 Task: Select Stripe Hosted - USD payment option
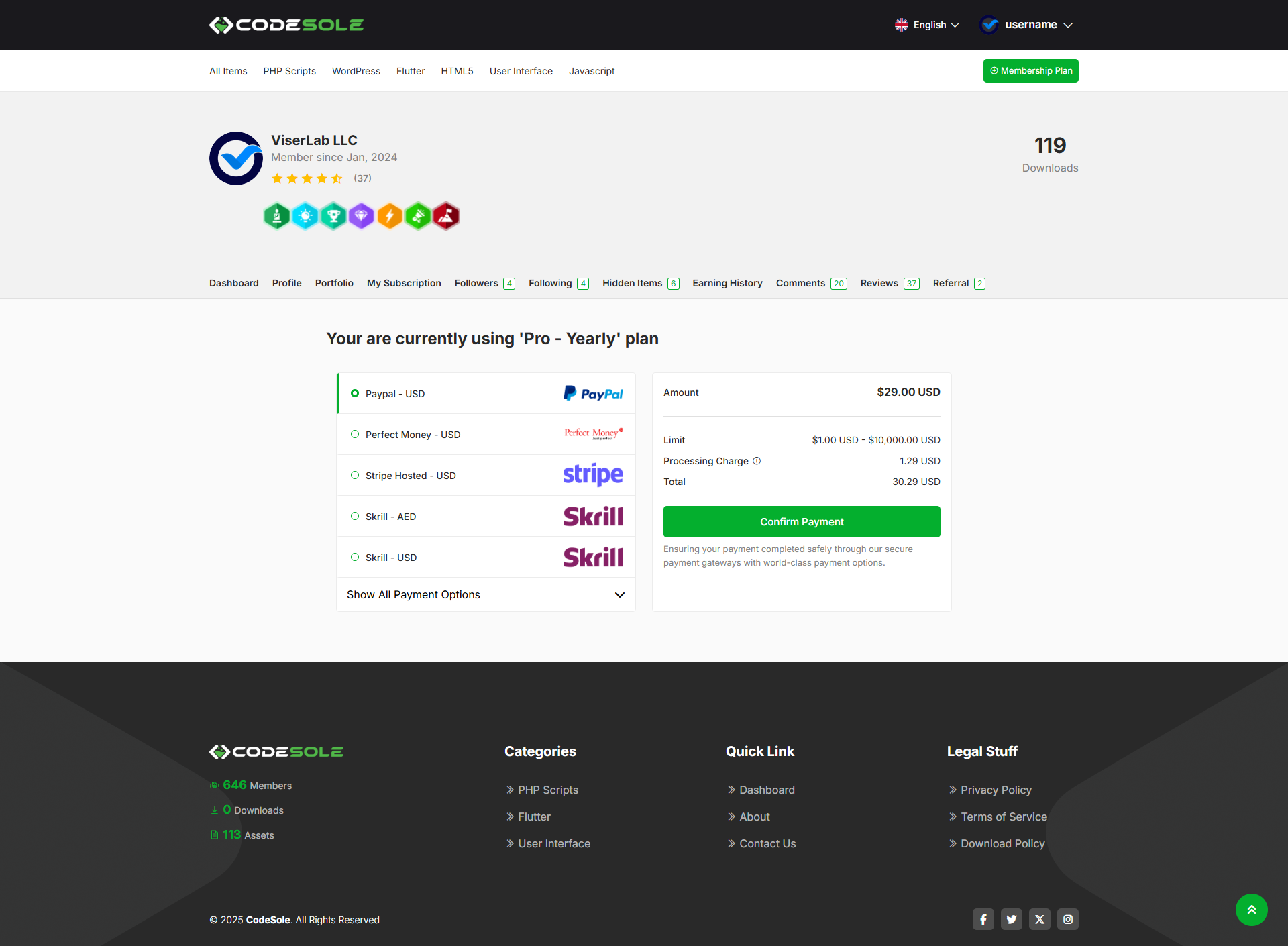(355, 475)
